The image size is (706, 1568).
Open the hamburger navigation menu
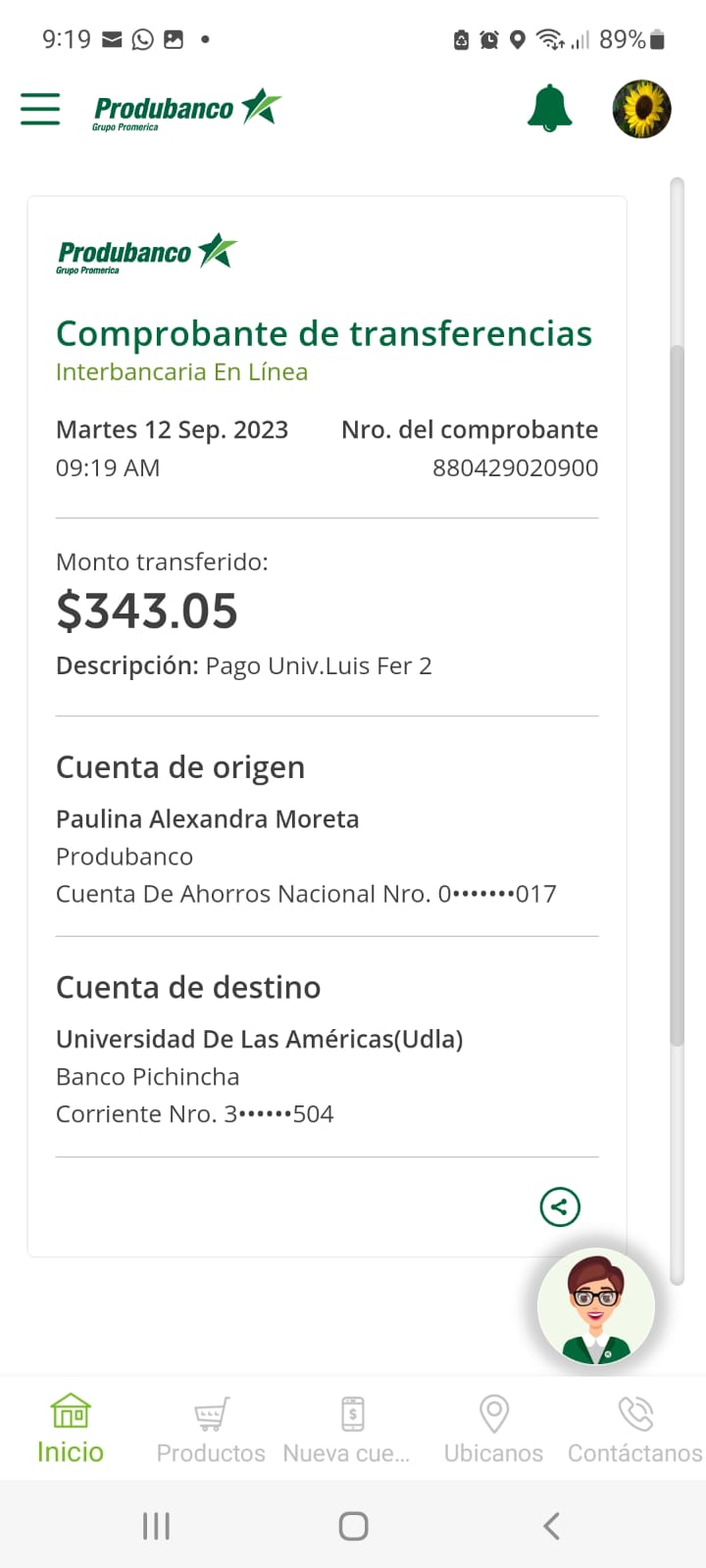point(40,108)
